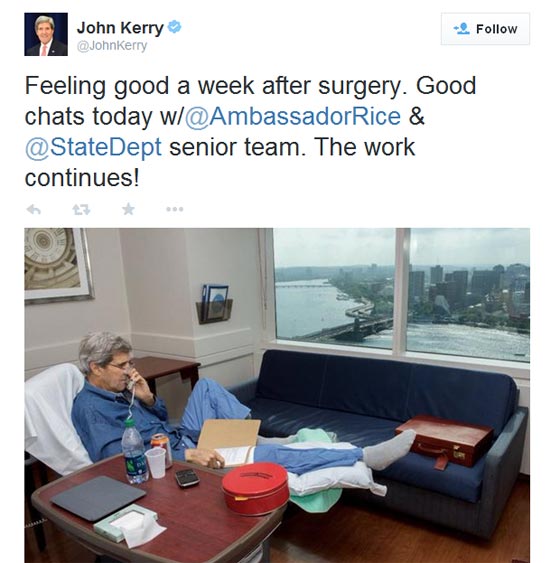The image size is (560, 563).
Task: Click the 'The work continues!' tweet text
Action: point(220,162)
